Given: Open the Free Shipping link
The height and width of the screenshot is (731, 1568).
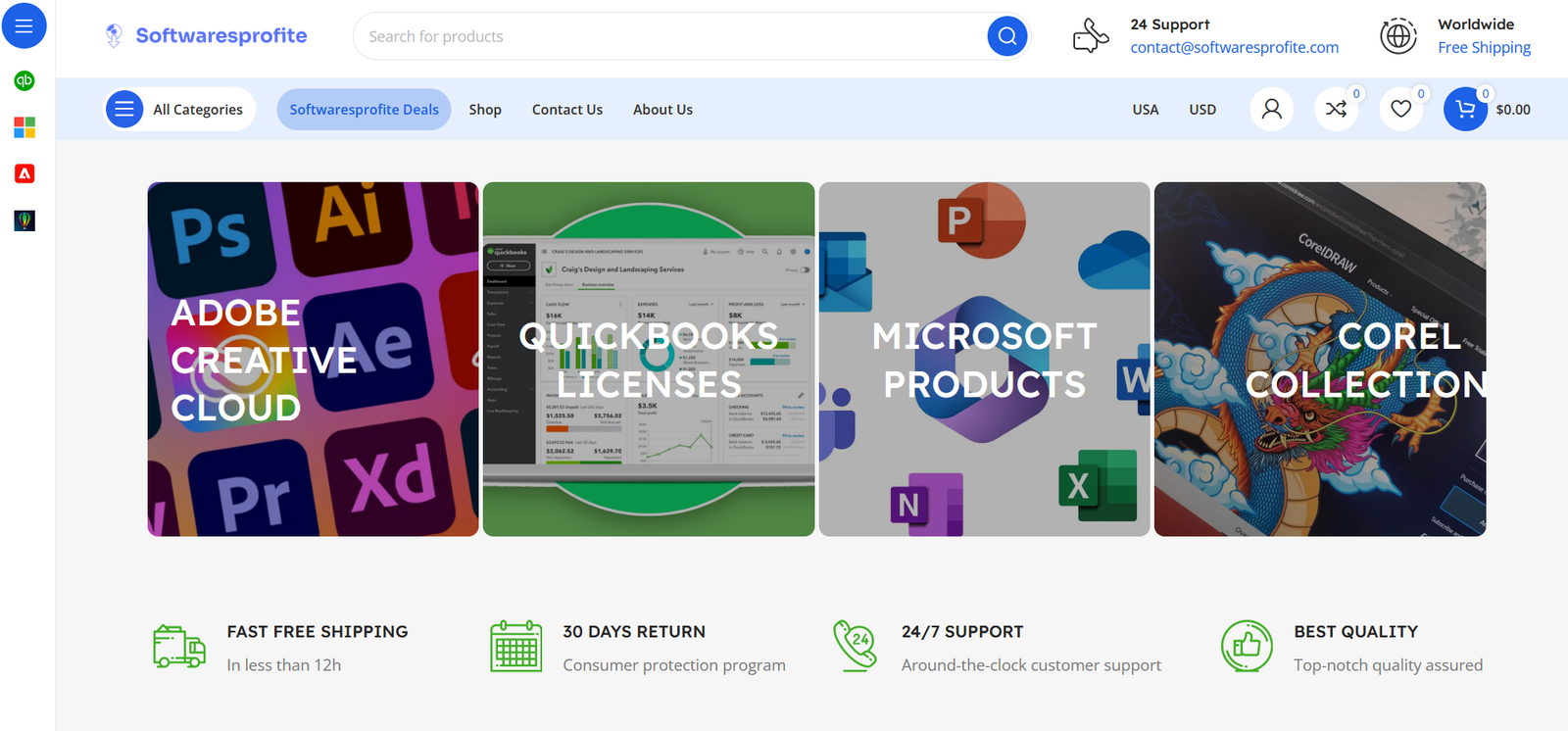Looking at the screenshot, I should tap(1484, 47).
